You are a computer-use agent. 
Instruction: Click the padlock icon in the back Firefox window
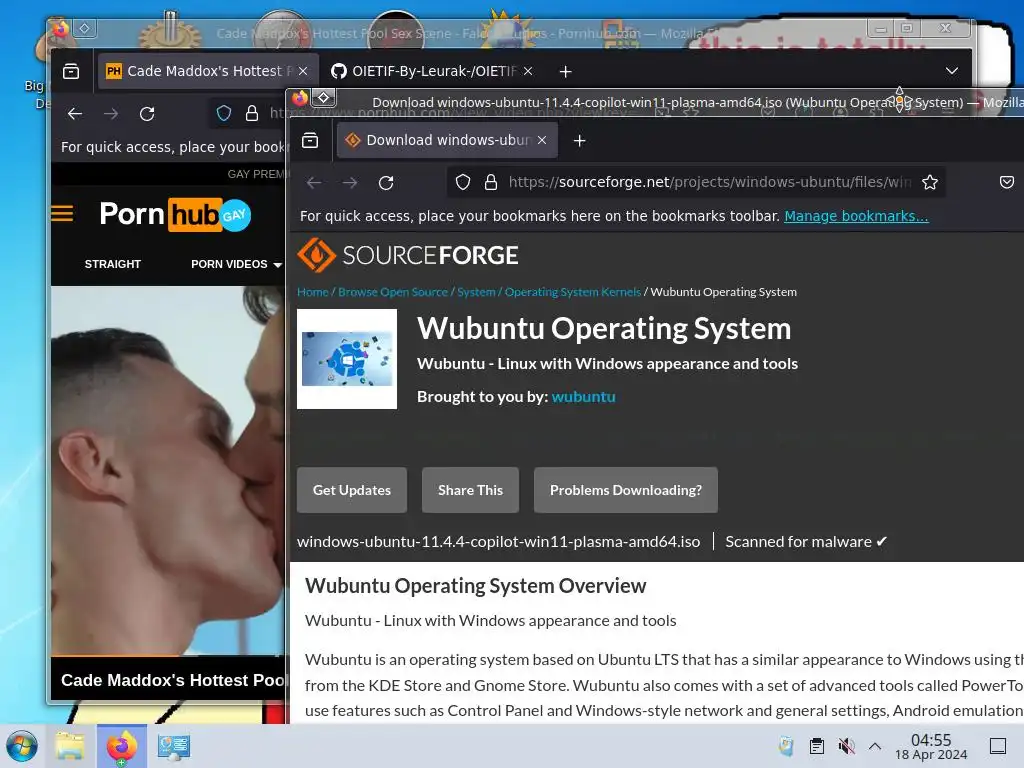[252, 114]
